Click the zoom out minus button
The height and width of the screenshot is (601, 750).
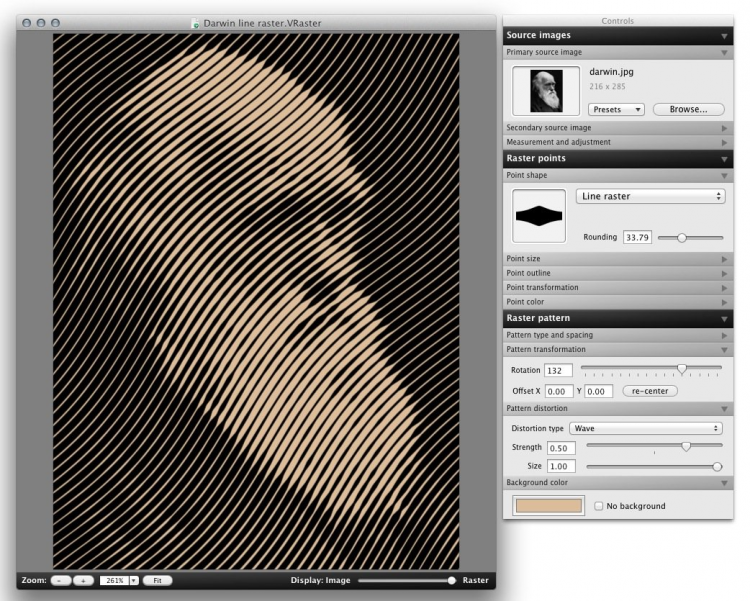tap(60, 580)
